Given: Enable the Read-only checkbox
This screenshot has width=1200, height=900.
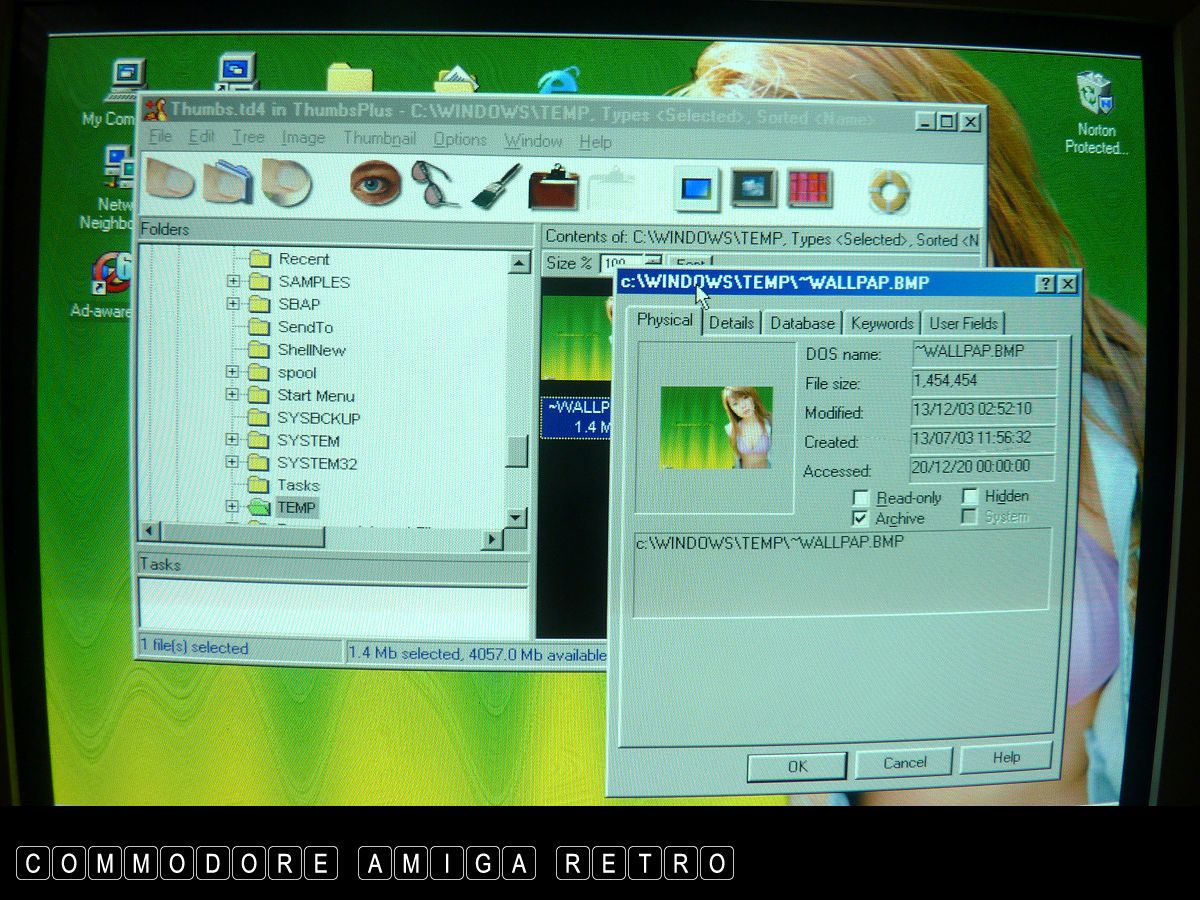Looking at the screenshot, I should pyautogui.click(x=860, y=497).
